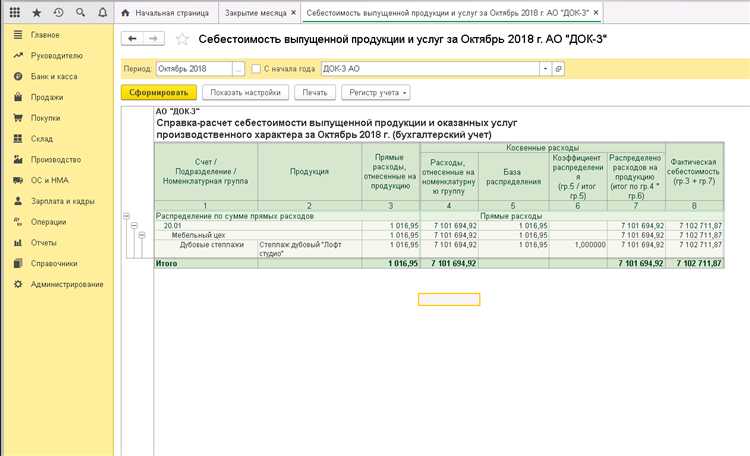The width and height of the screenshot is (750, 456).
Task: Click the 20.01 account row label
Action: coord(173,225)
